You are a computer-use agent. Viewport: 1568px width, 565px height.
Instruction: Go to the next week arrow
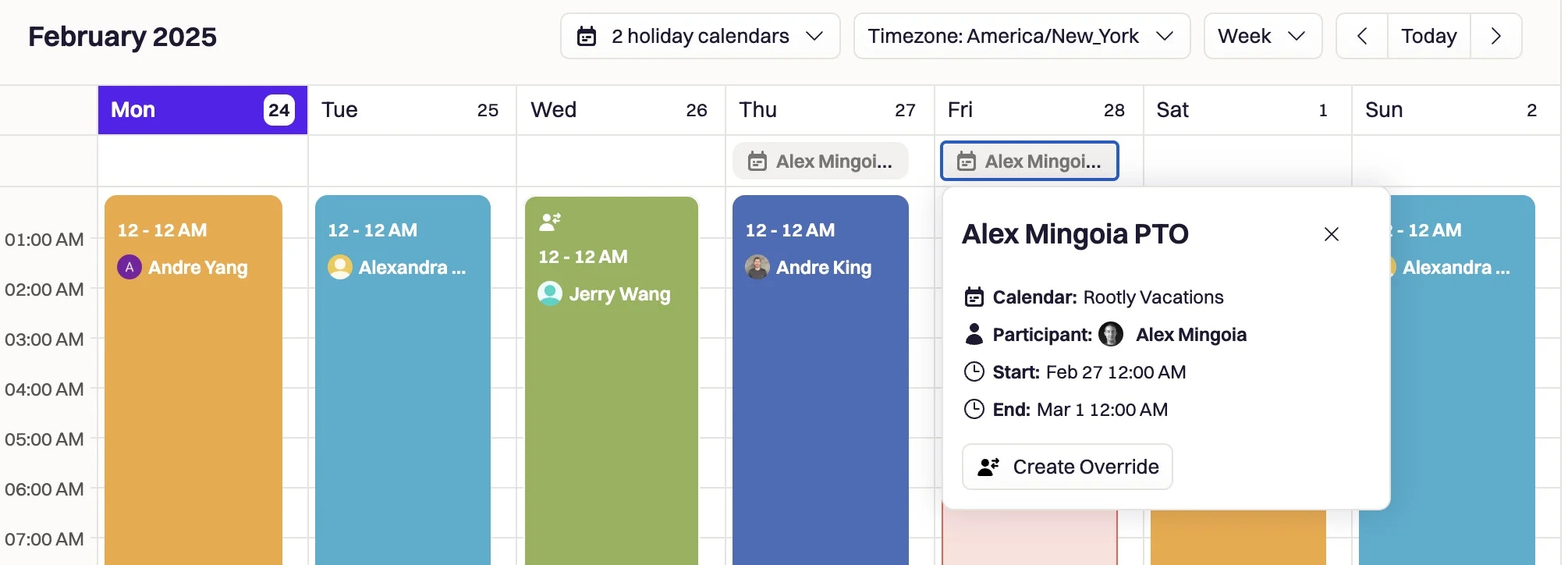click(x=1495, y=36)
